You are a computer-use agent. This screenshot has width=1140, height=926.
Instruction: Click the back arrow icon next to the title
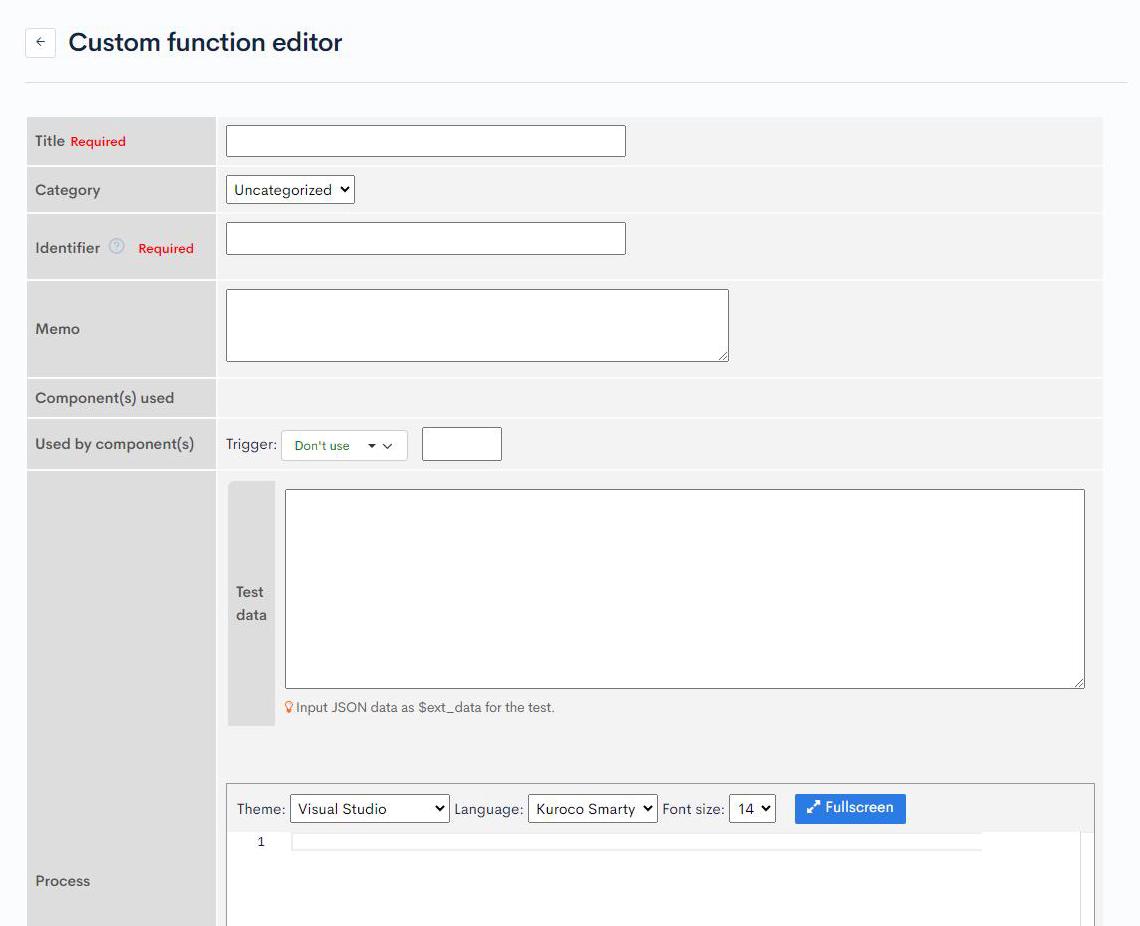pyautogui.click(x=40, y=42)
